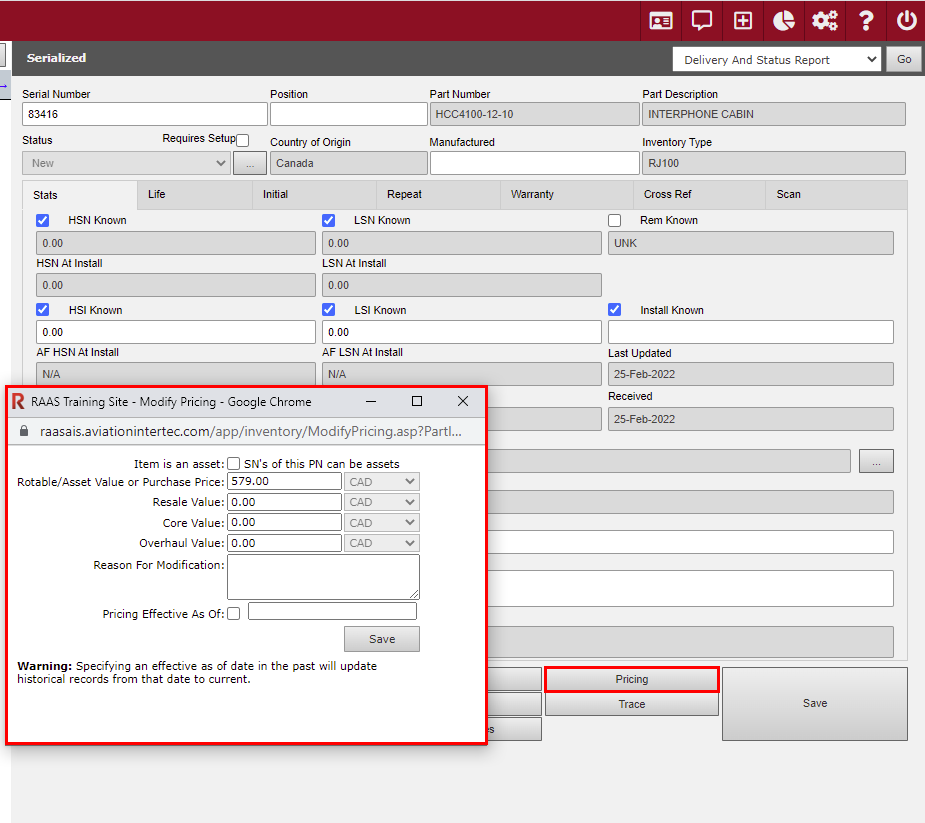Open the chat bubble icon in the header

[x=701, y=20]
